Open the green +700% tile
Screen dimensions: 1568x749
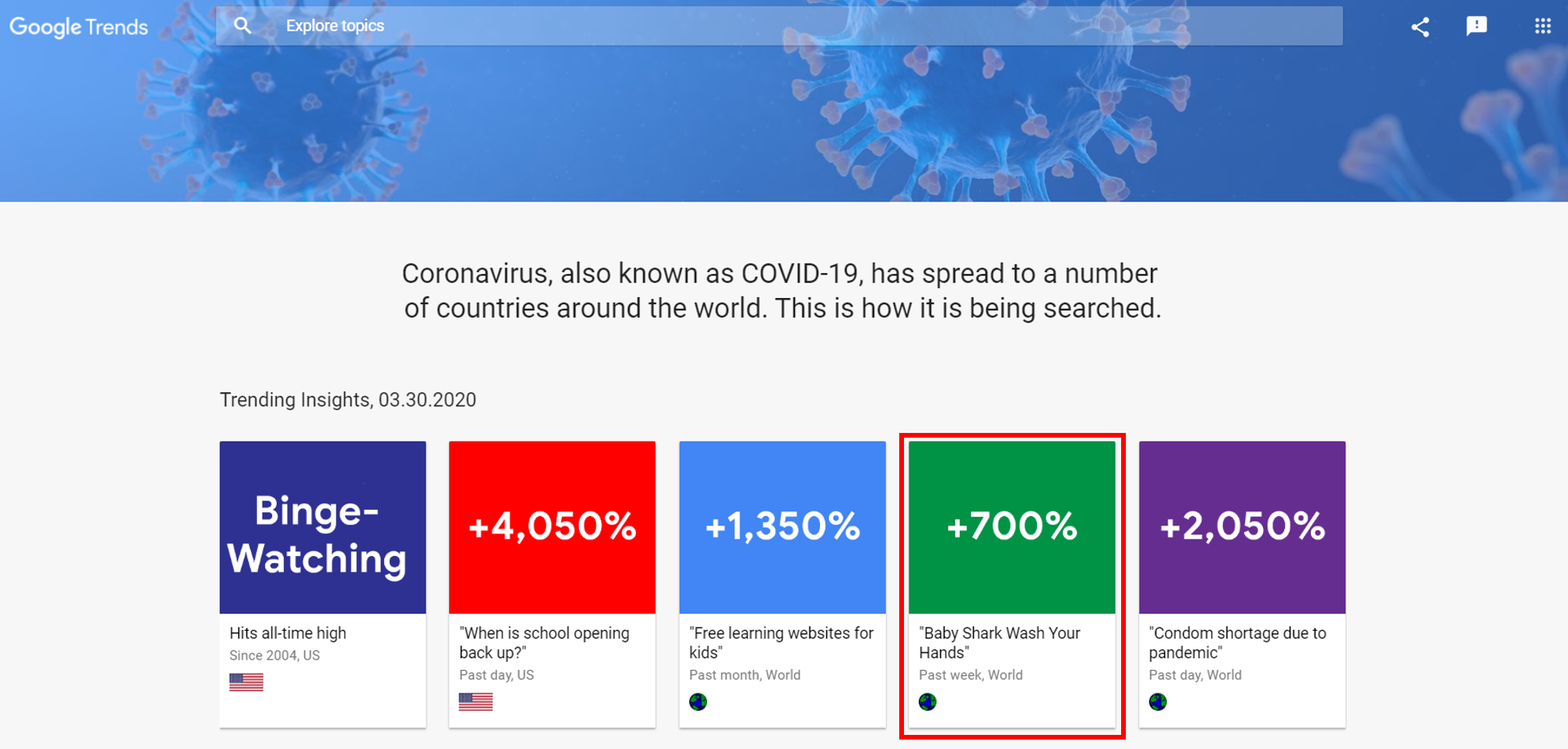pyautogui.click(x=1012, y=527)
